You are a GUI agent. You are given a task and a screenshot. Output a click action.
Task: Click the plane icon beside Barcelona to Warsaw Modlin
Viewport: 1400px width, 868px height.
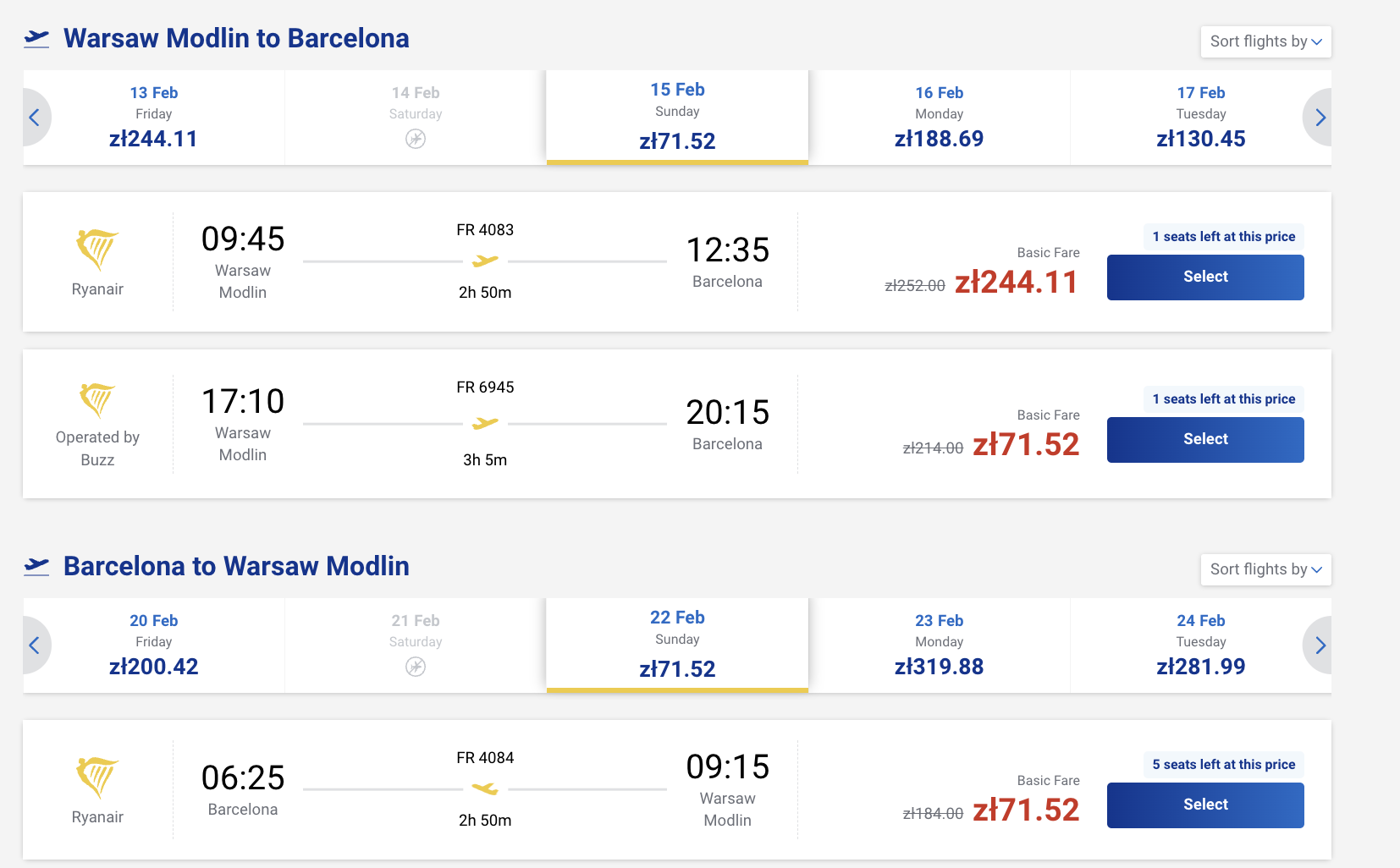tap(36, 566)
